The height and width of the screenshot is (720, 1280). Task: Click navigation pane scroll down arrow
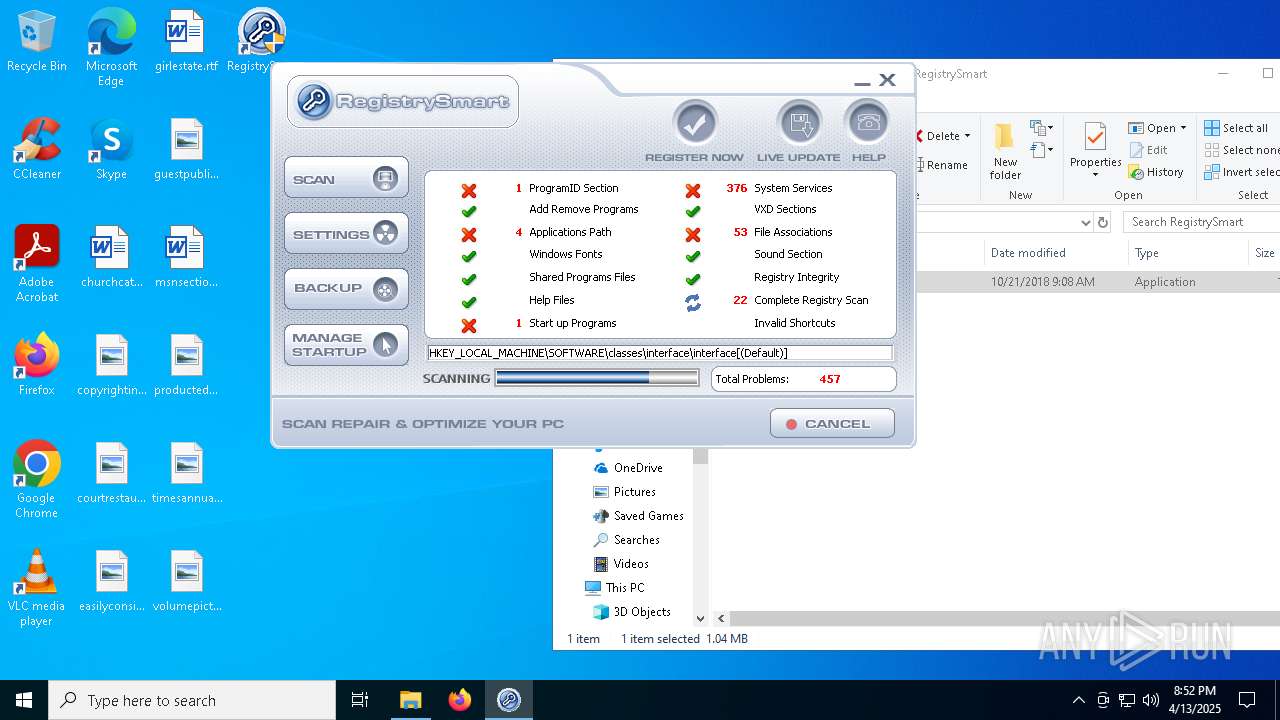click(x=700, y=619)
